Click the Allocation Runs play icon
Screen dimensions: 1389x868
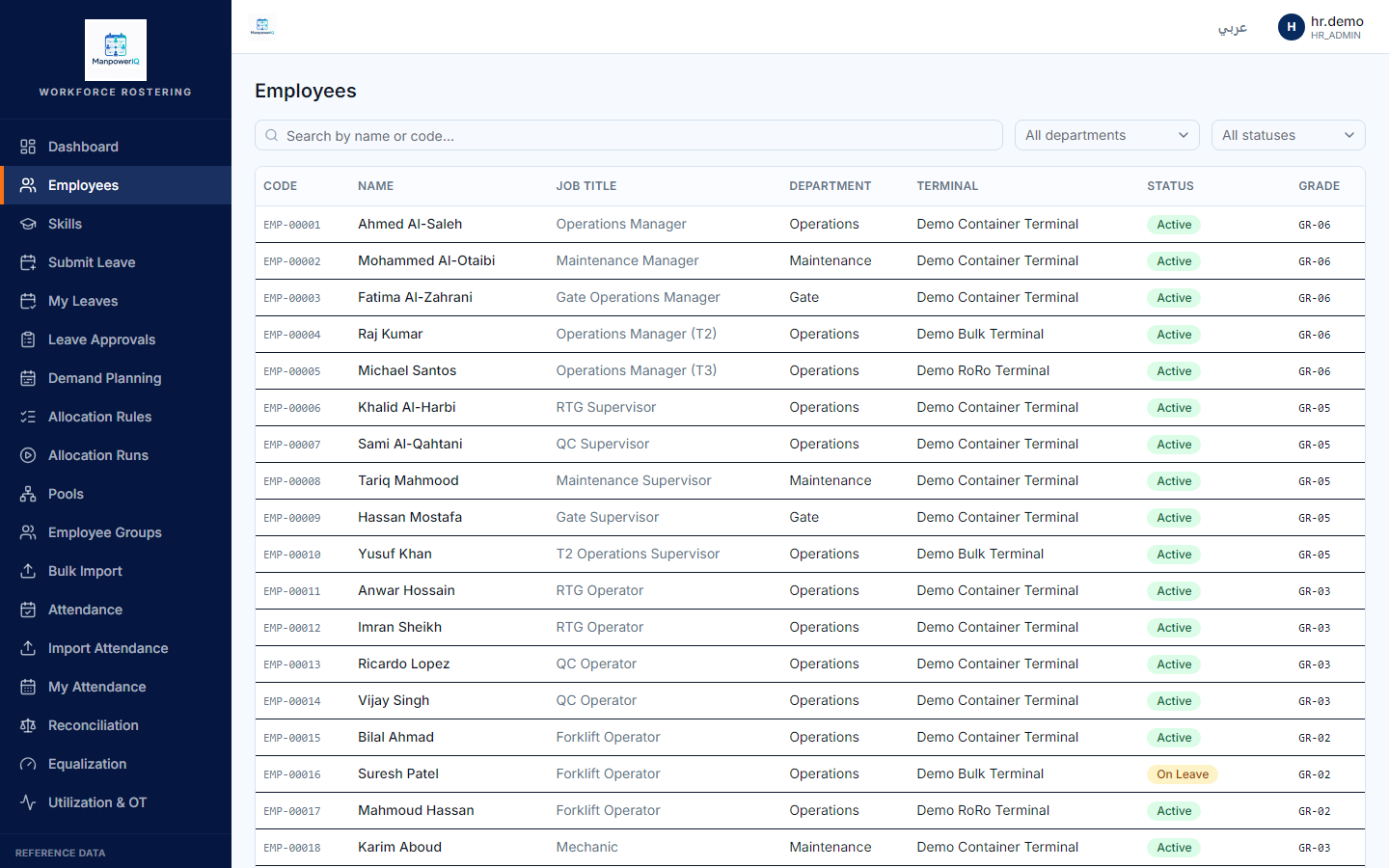(x=28, y=455)
